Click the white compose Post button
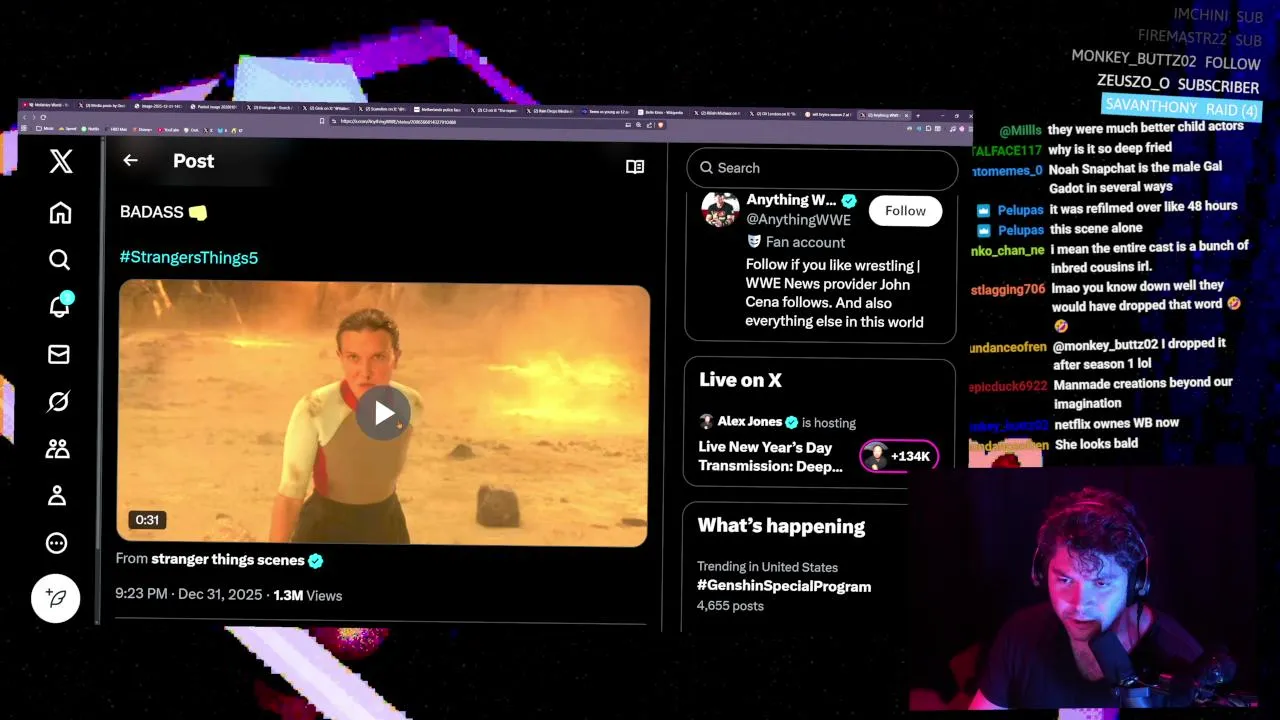This screenshot has width=1280, height=720. (56, 598)
